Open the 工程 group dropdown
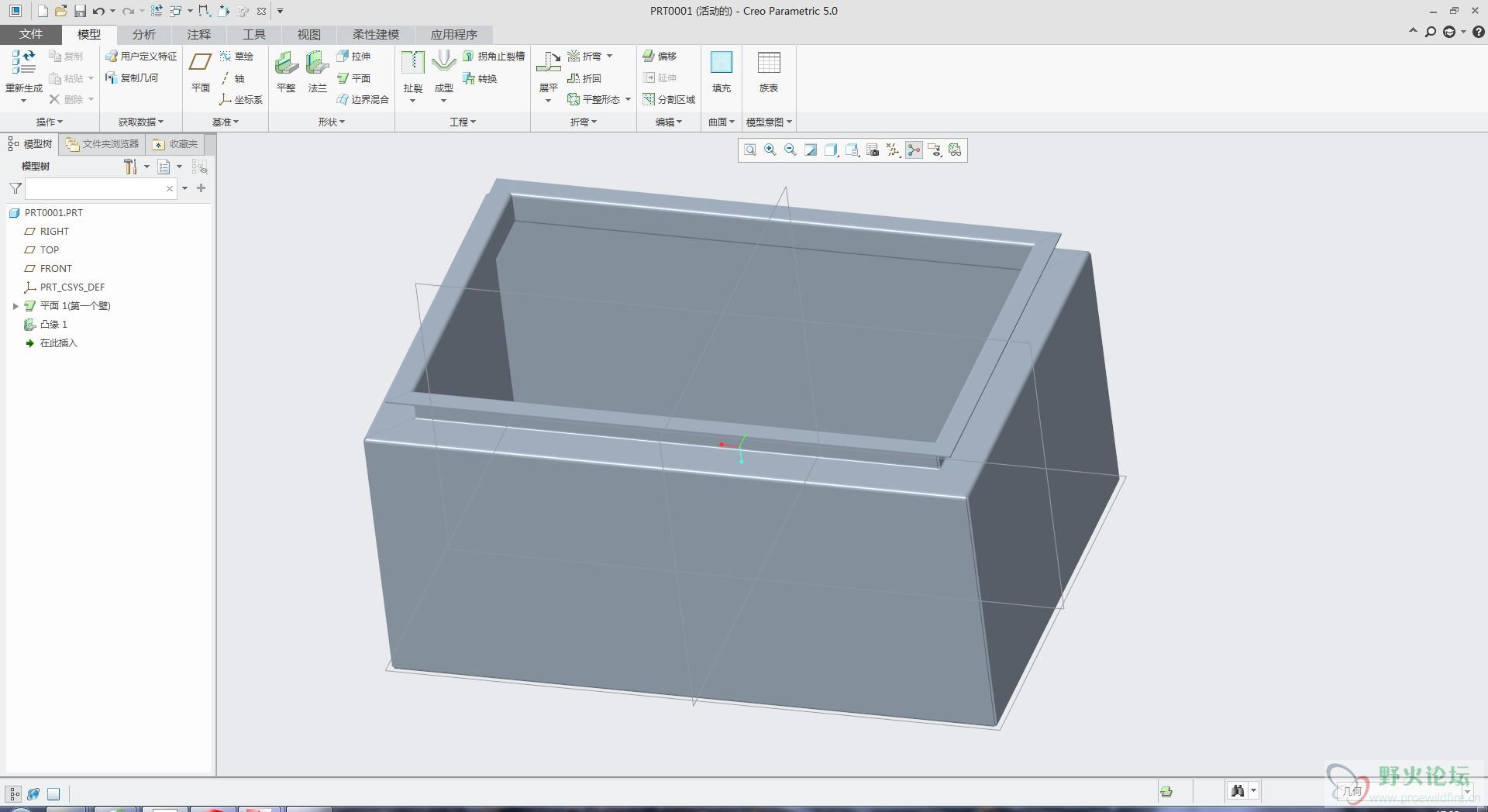Screen dimensions: 1488x812 (x=463, y=122)
